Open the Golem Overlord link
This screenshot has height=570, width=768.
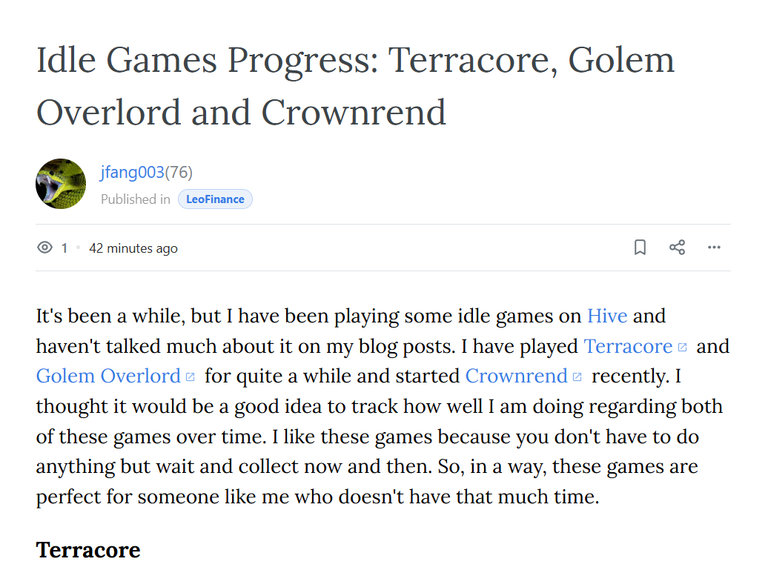(x=108, y=376)
